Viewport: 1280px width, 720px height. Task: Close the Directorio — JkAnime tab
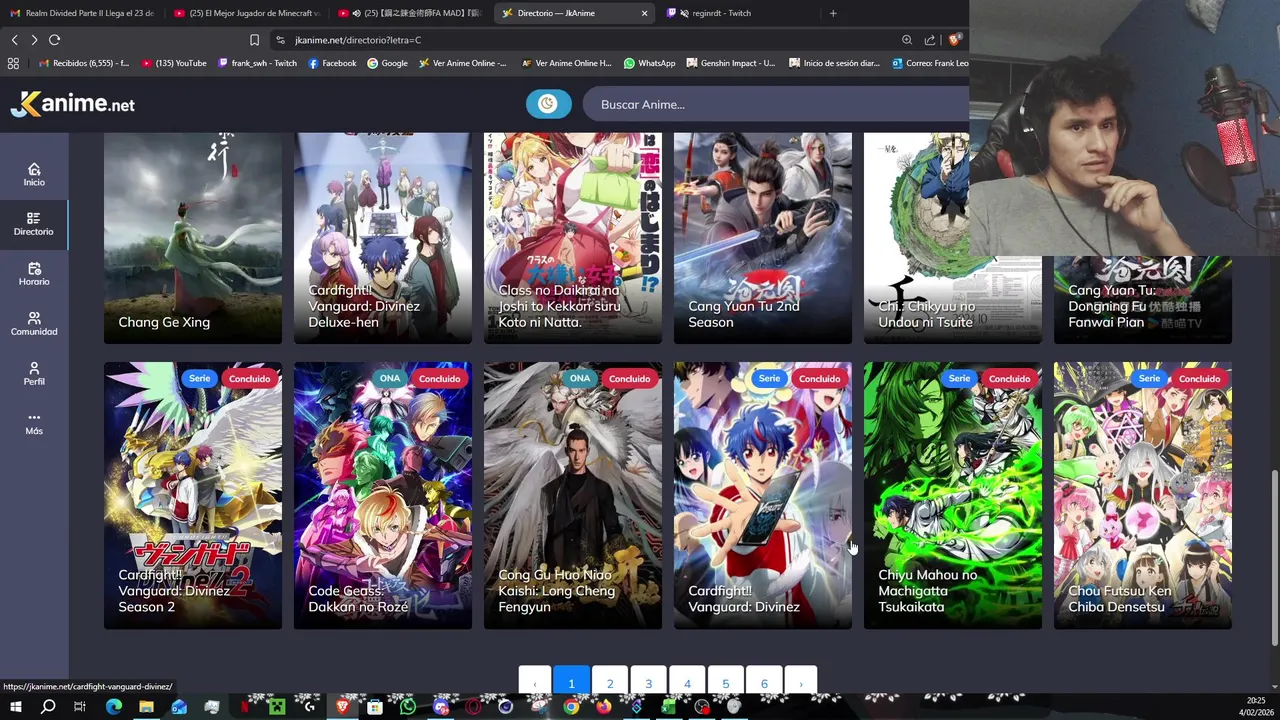pyautogui.click(x=644, y=13)
